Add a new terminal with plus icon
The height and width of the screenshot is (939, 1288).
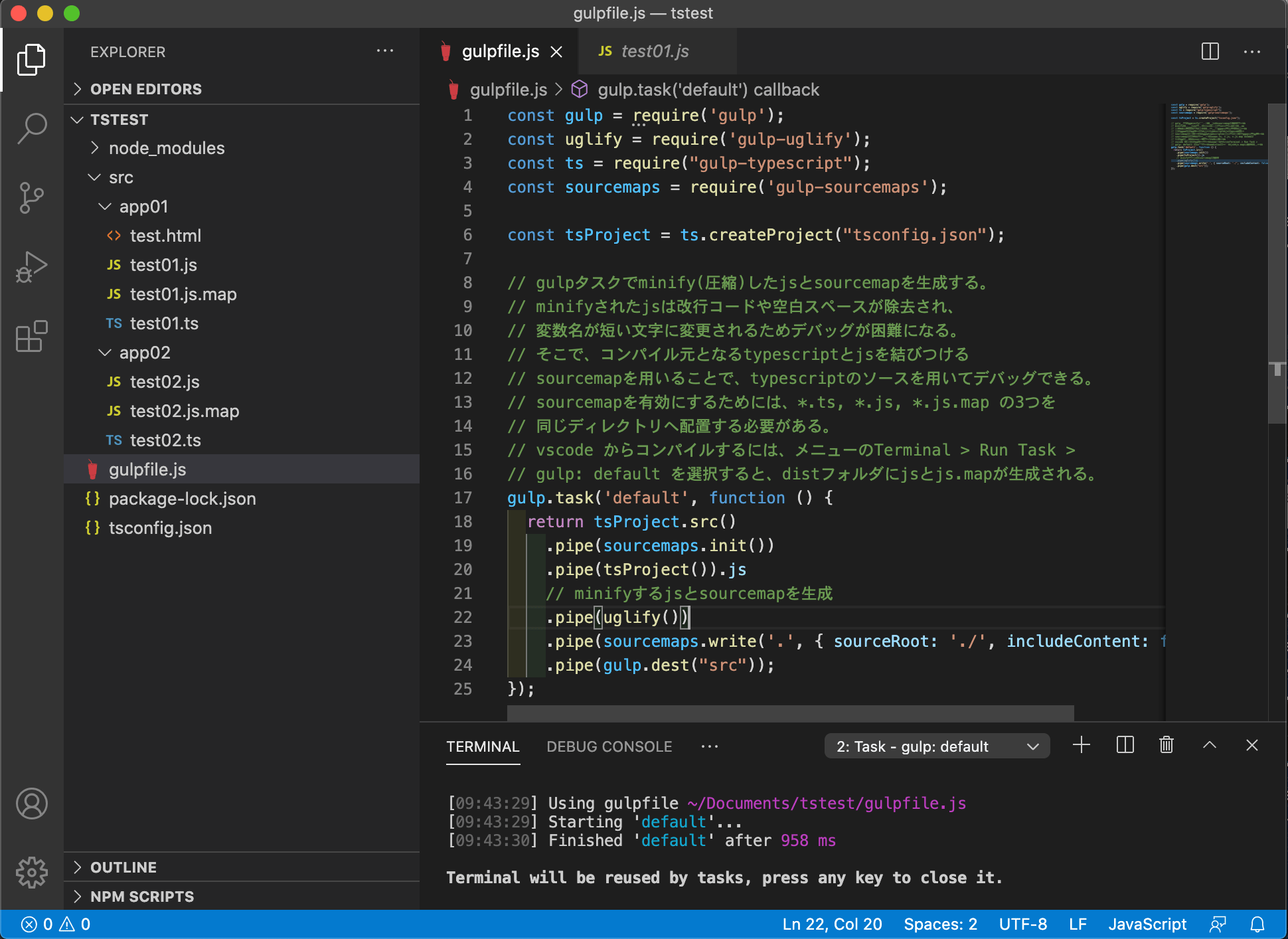pyautogui.click(x=1081, y=745)
